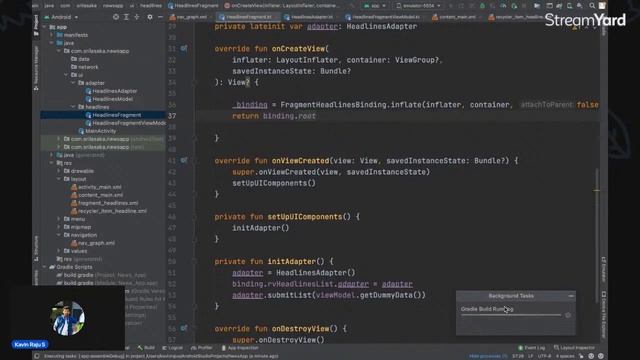Minimize the Background Tasks popup
Image resolution: width=640 pixels, height=360 pixels.
coord(571,296)
